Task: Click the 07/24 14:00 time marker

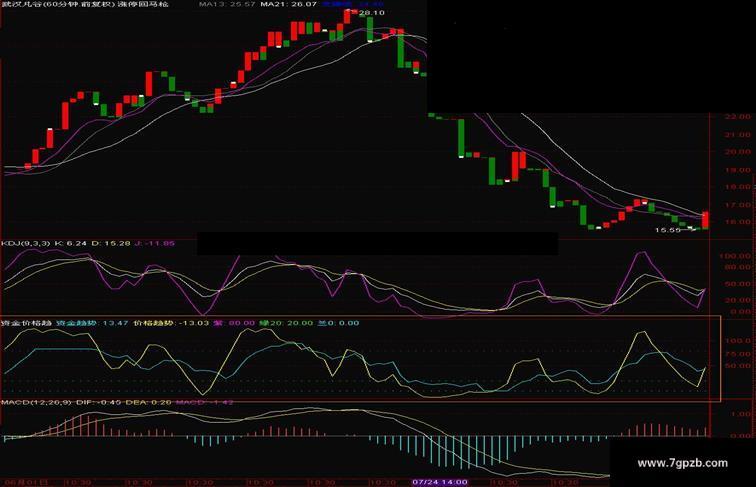Action: click(x=440, y=482)
